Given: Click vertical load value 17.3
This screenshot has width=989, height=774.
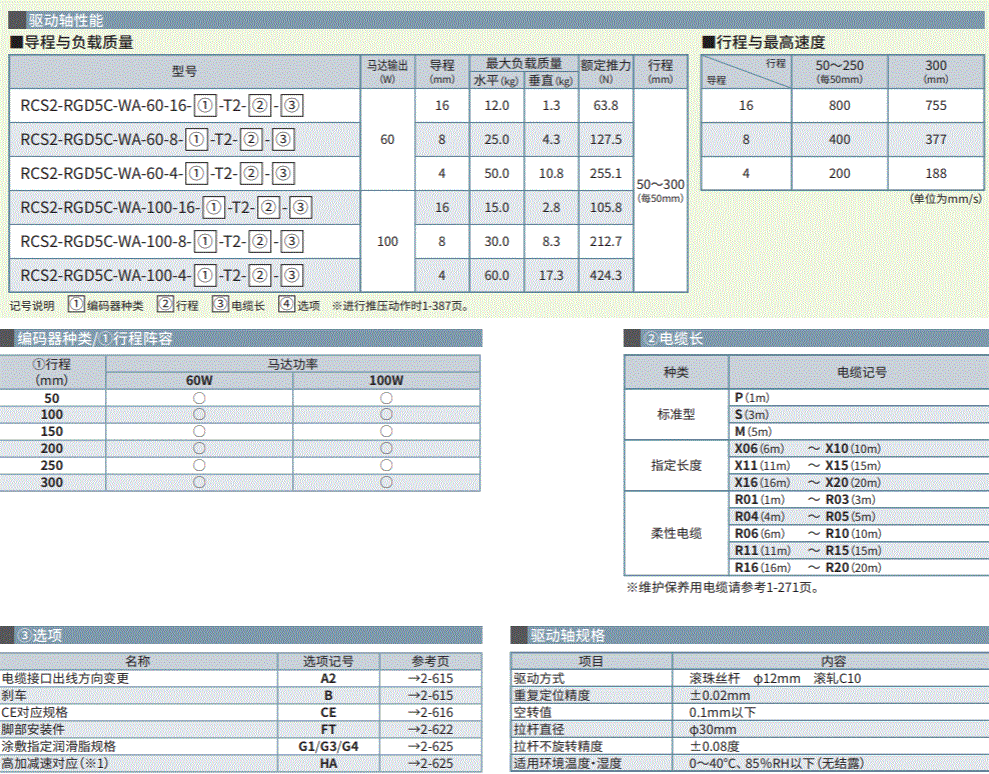Looking at the screenshot, I should coord(551,276).
